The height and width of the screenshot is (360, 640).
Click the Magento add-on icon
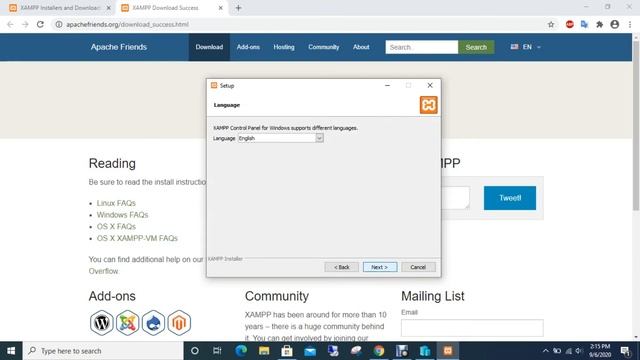point(179,323)
